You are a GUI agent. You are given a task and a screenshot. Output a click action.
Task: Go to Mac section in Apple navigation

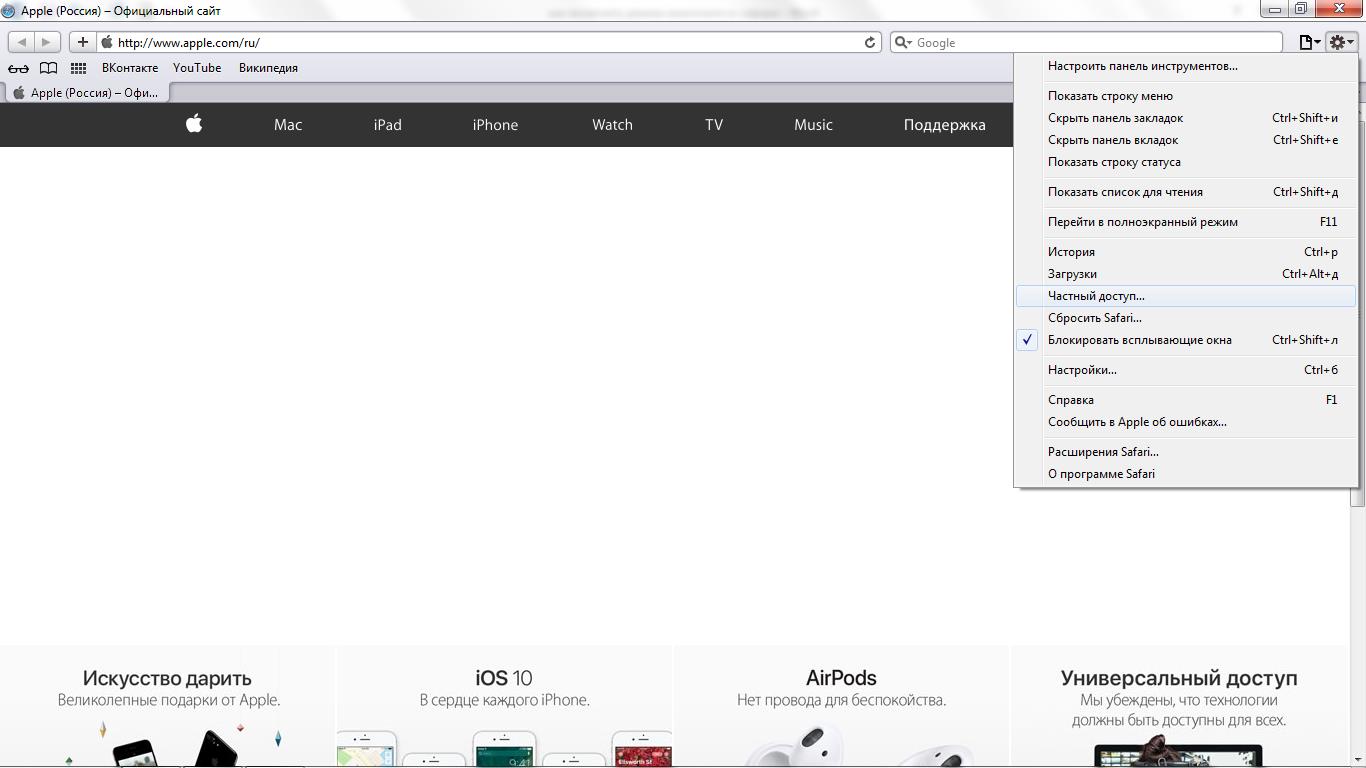coord(288,125)
